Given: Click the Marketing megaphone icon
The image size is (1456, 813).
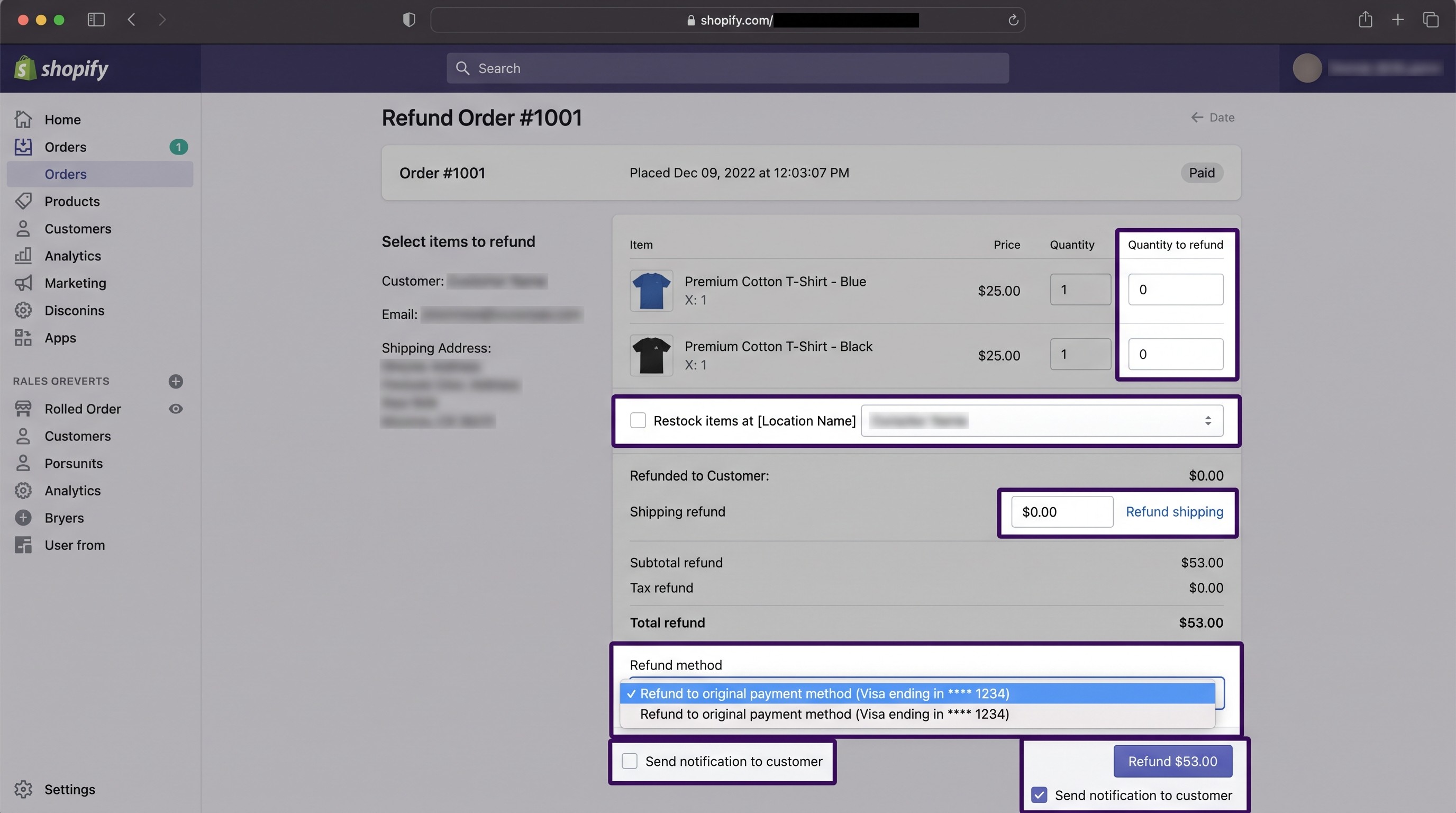Looking at the screenshot, I should (x=23, y=283).
